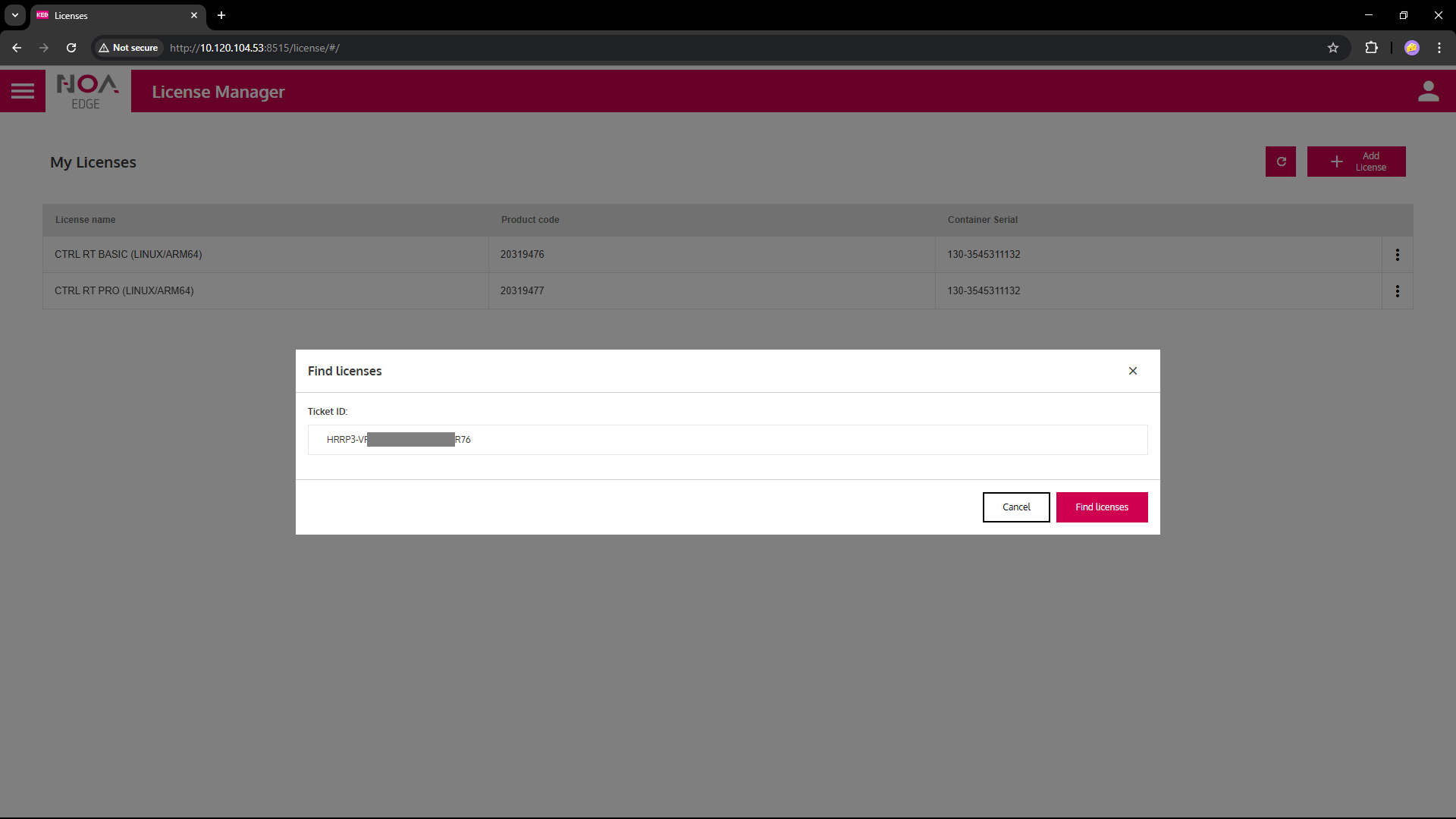Bookmark this page with star icon
The width and height of the screenshot is (1456, 819).
point(1332,48)
